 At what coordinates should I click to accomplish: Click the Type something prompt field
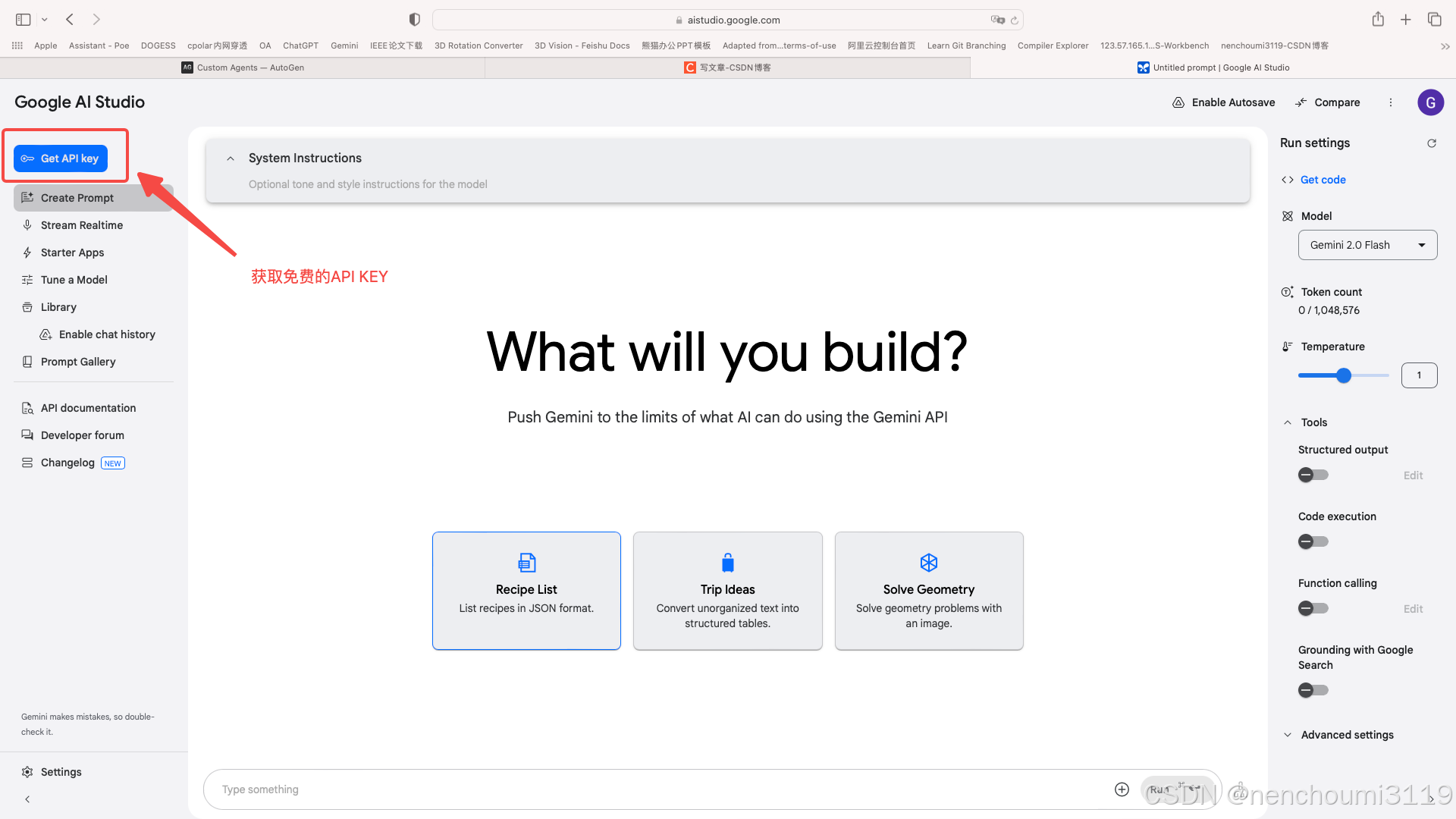point(652,789)
